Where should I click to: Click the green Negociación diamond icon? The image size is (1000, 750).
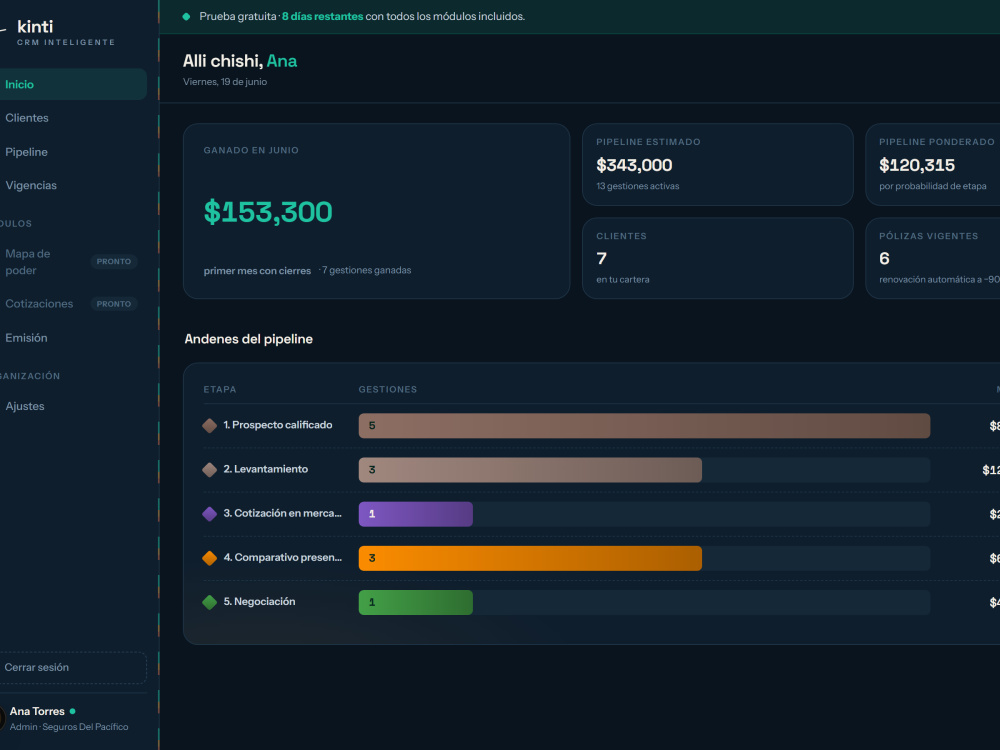click(x=209, y=602)
